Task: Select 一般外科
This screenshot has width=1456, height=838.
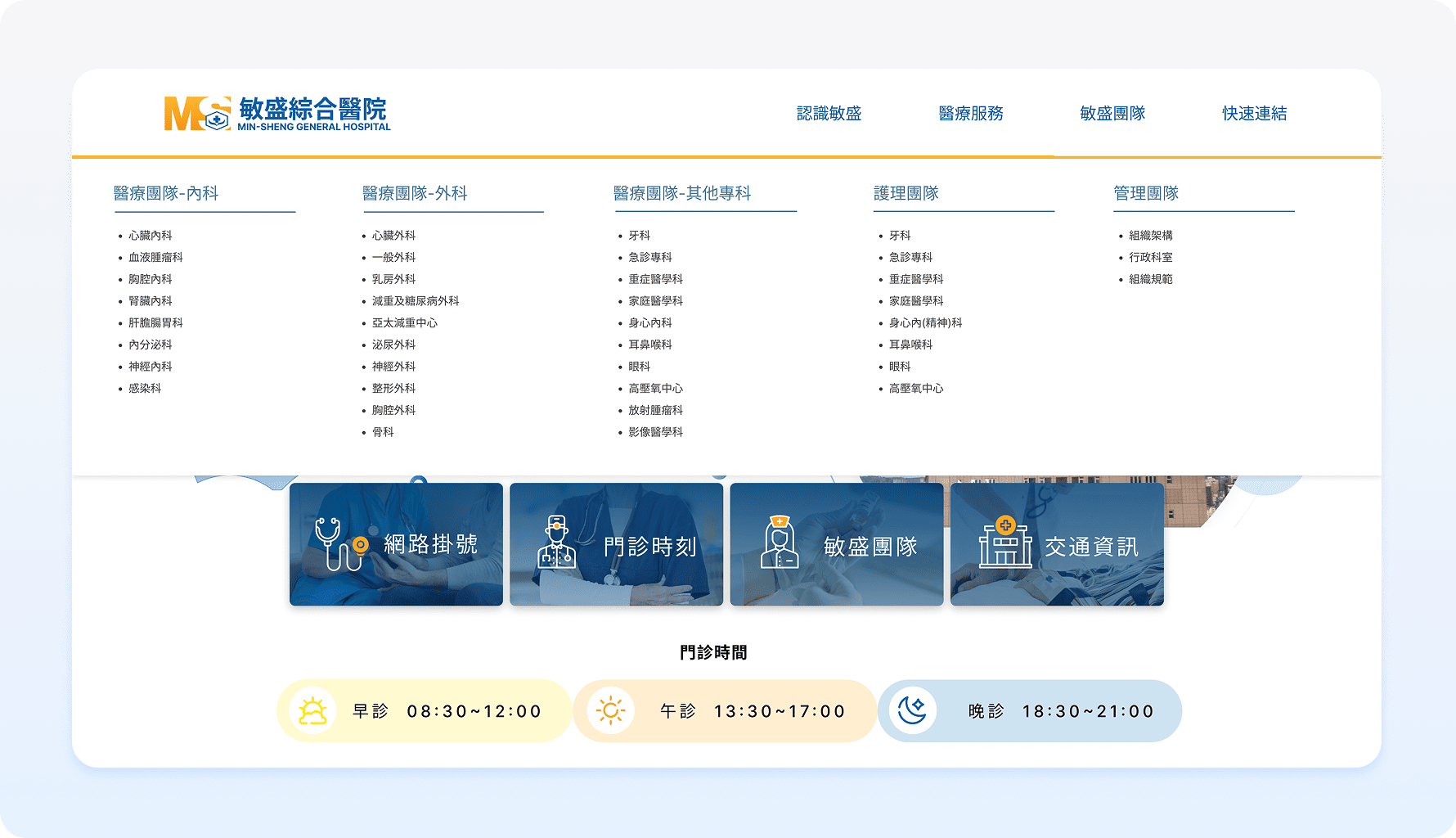Action: (394, 257)
